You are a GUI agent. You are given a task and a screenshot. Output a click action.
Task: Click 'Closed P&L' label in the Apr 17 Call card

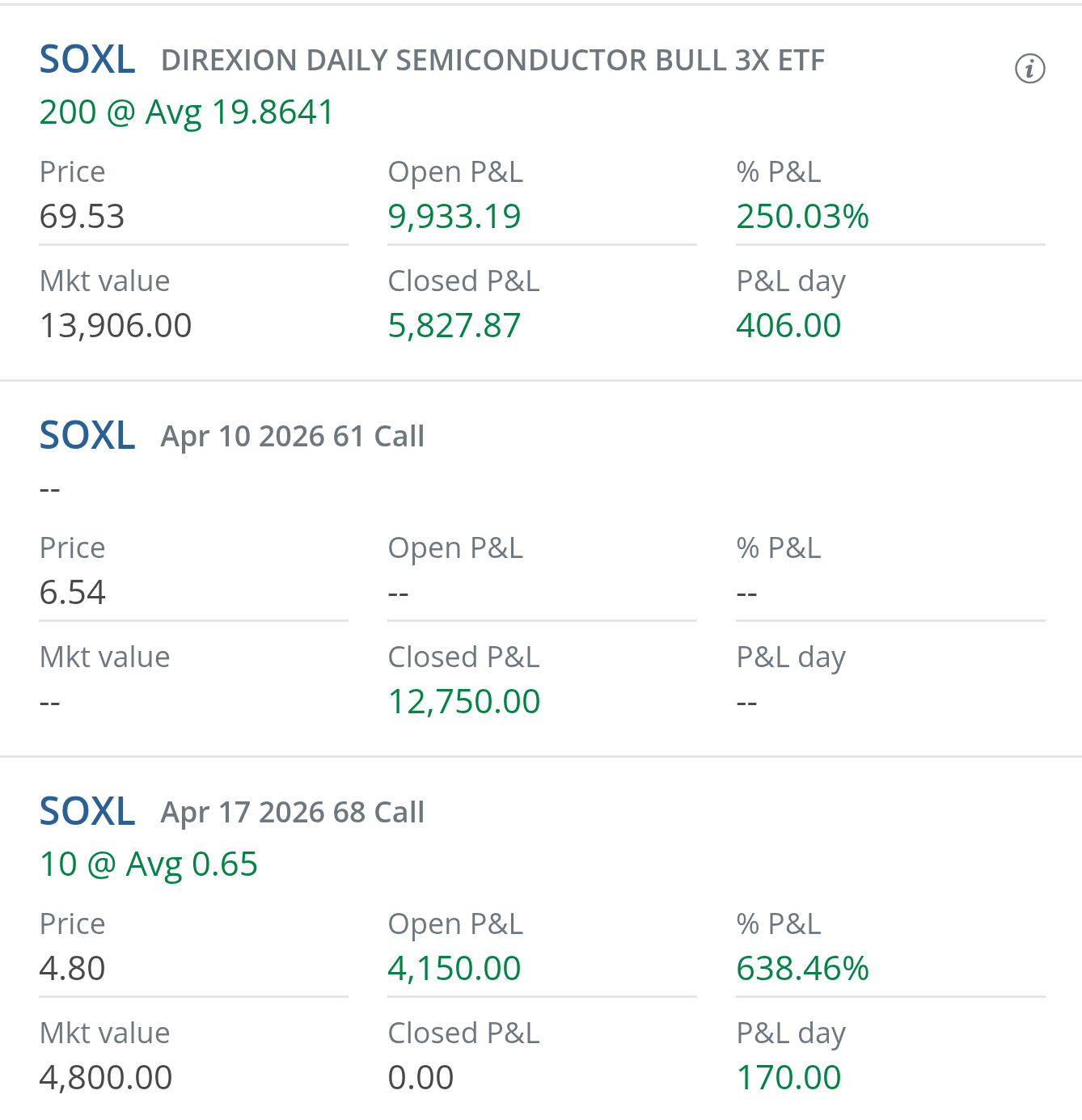coord(464,1033)
